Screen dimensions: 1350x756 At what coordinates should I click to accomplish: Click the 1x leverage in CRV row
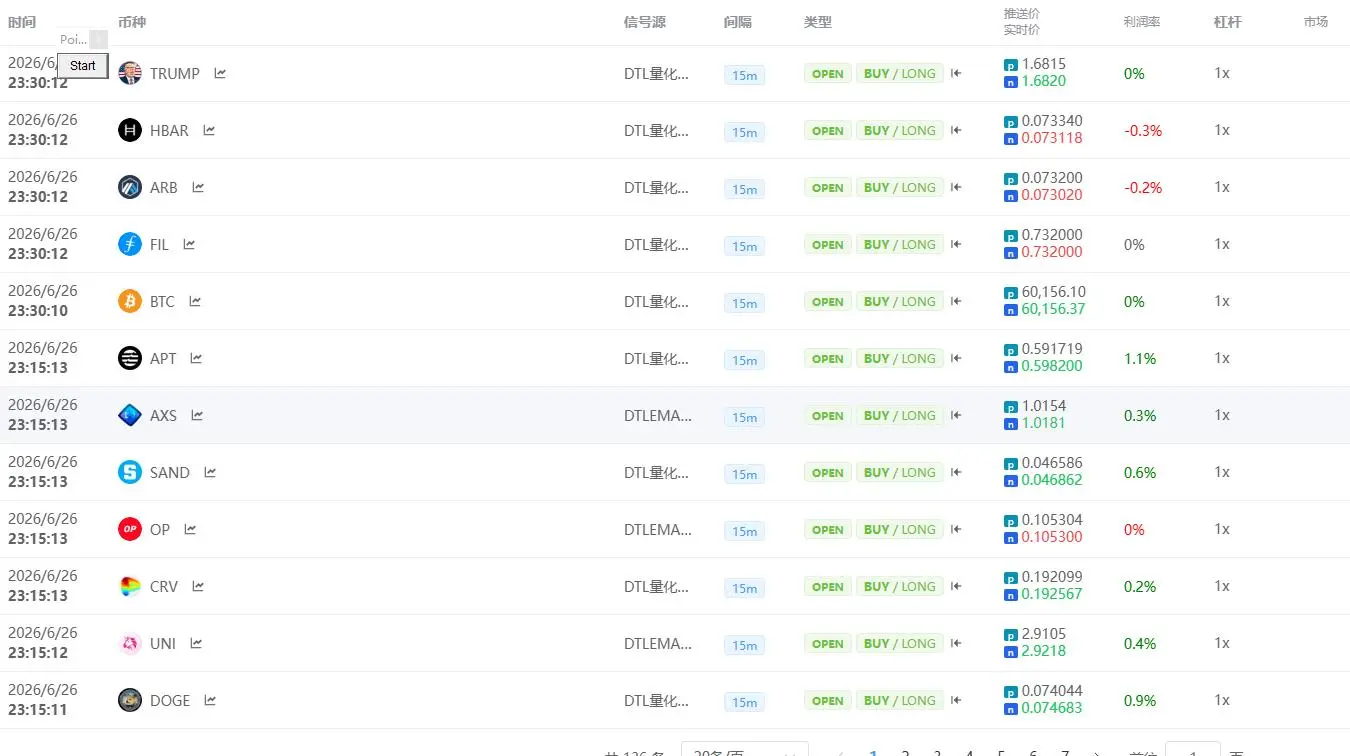tap(1222, 586)
